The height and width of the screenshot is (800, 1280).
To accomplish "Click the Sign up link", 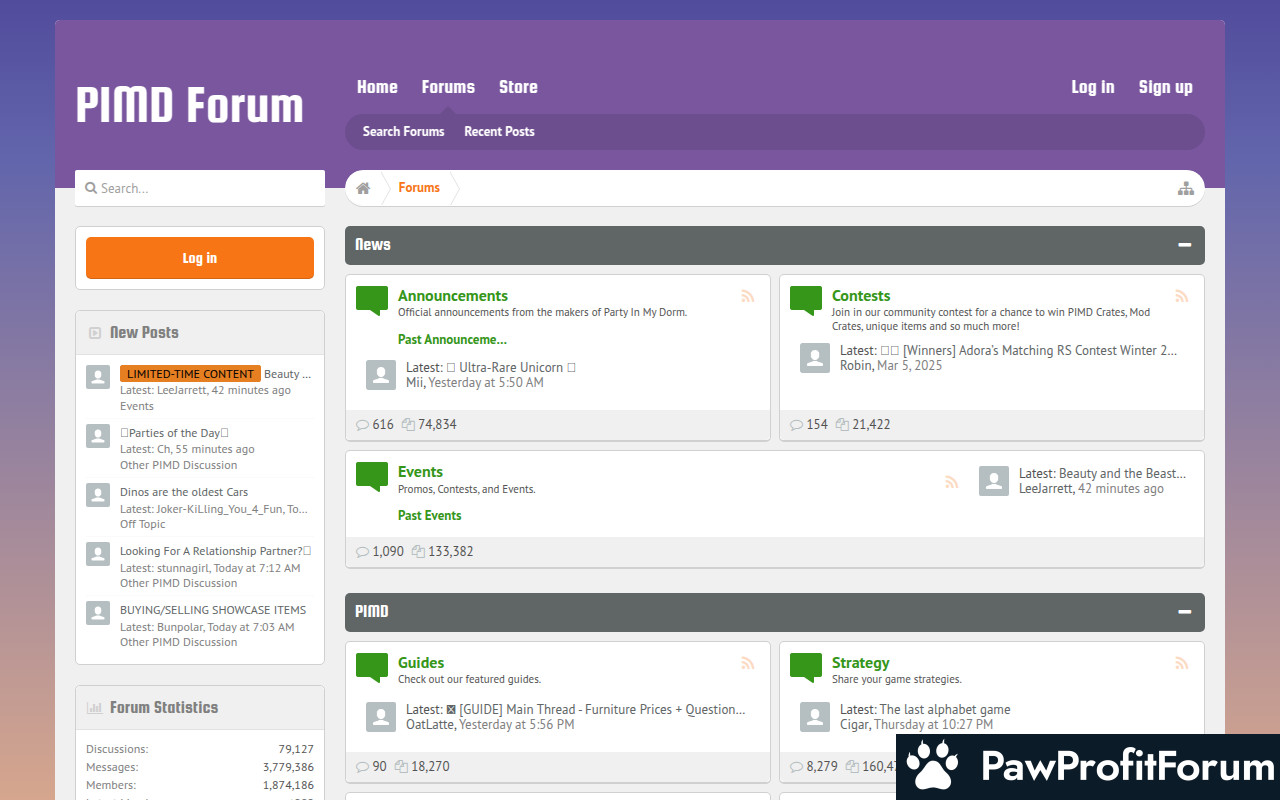I will coord(1165,87).
